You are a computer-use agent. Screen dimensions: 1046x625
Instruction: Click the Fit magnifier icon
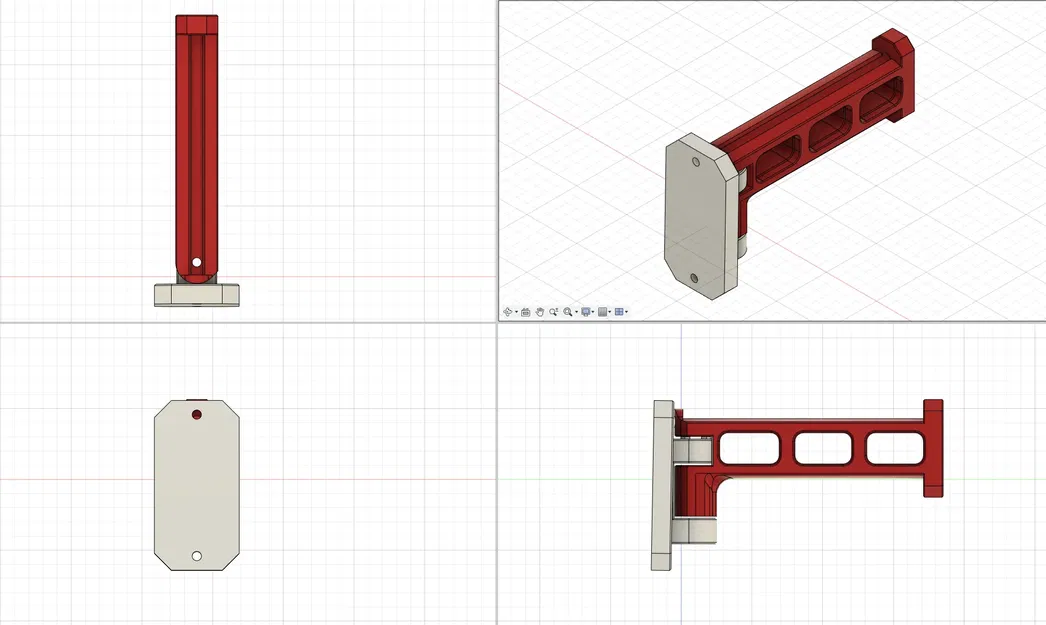pyautogui.click(x=567, y=311)
